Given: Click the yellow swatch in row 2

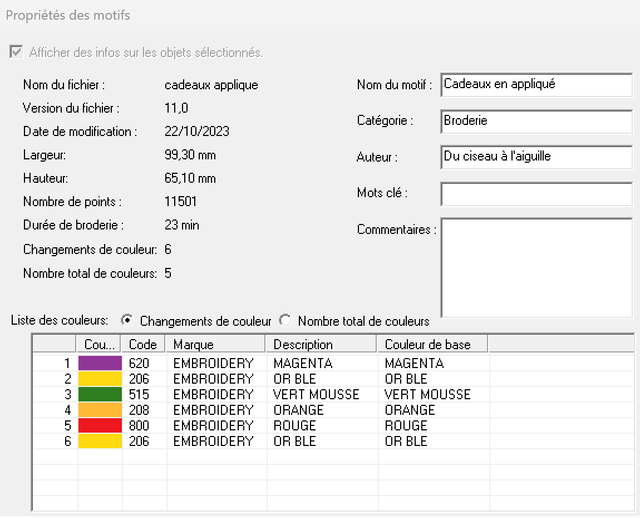Looking at the screenshot, I should pyautogui.click(x=100, y=379).
